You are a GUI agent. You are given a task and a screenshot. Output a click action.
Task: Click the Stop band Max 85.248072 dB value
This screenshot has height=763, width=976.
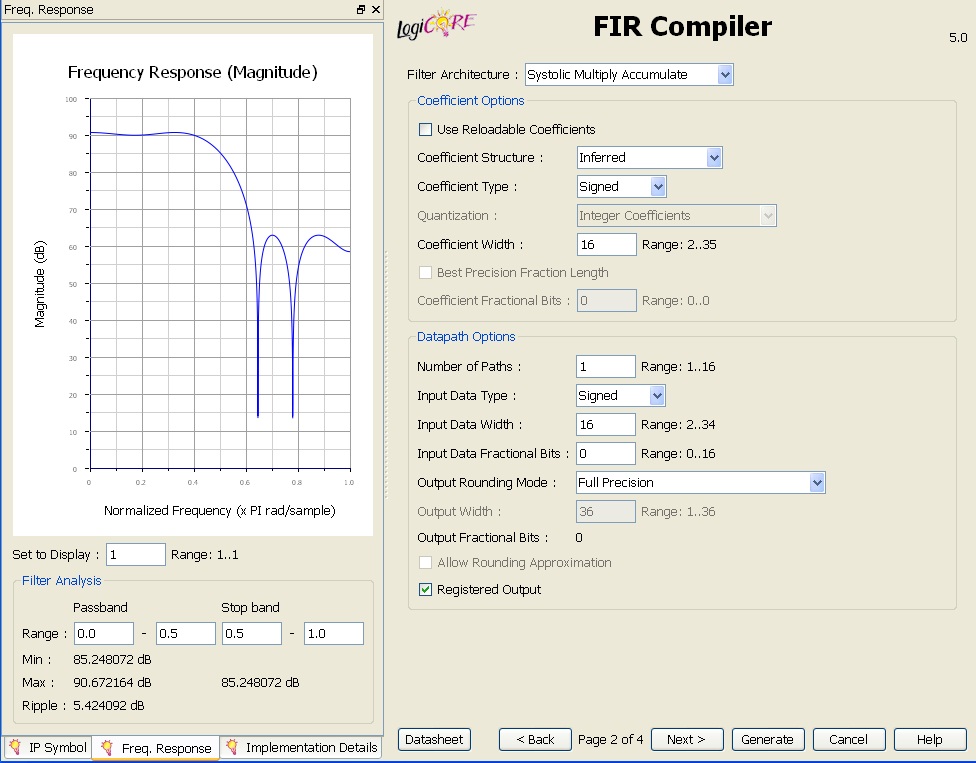260,683
